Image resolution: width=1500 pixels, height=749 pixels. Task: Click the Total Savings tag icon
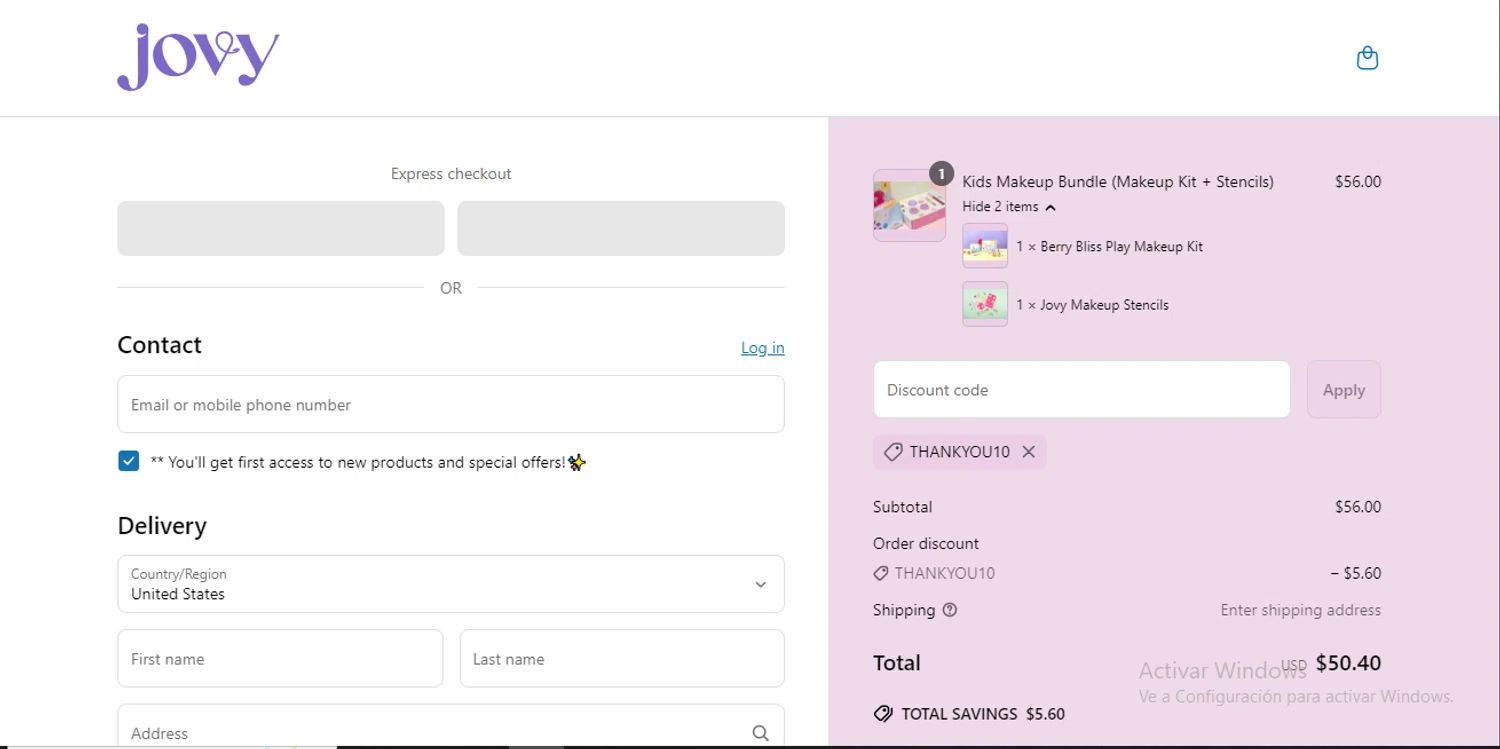pos(883,714)
